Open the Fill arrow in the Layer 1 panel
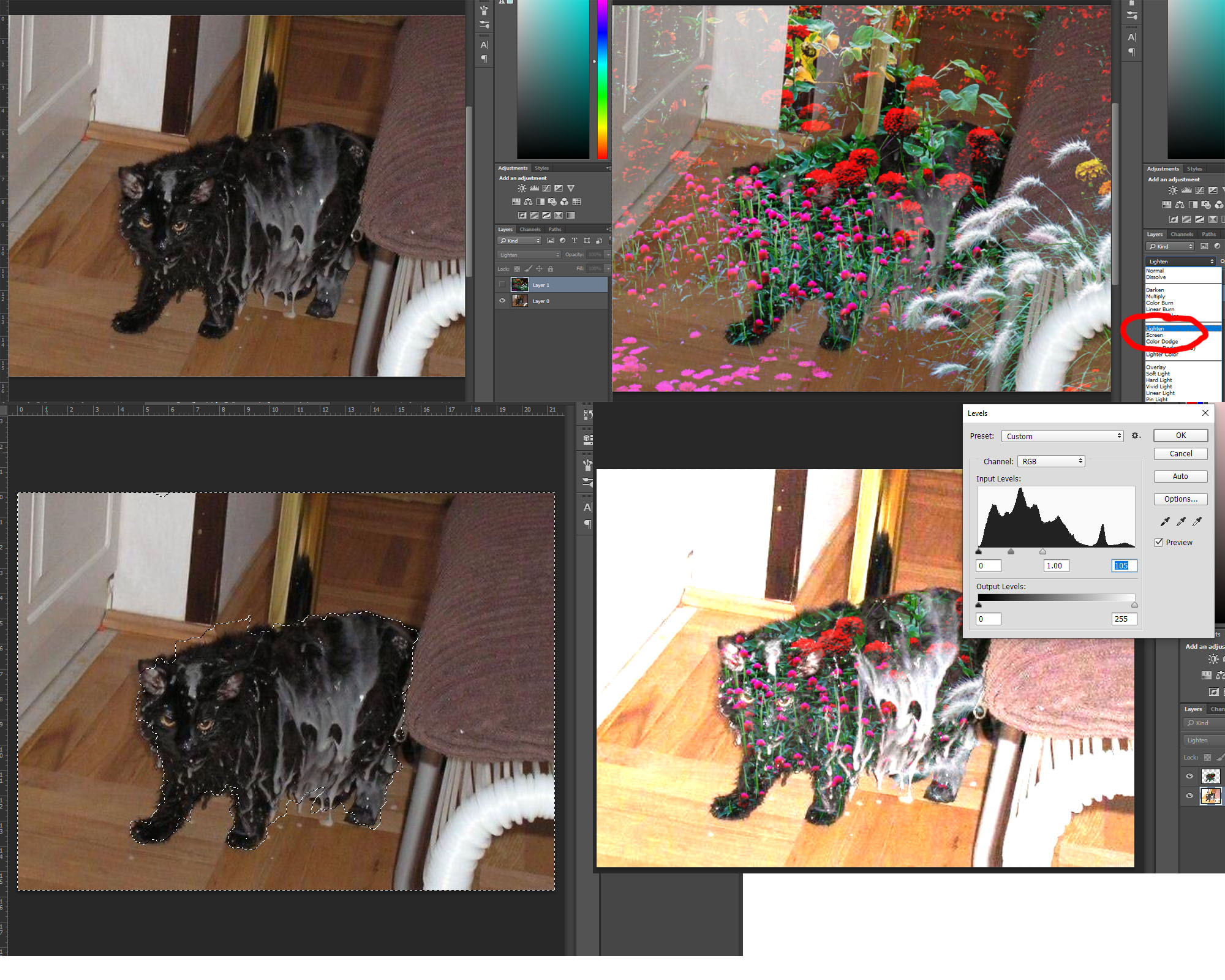 pyautogui.click(x=608, y=269)
